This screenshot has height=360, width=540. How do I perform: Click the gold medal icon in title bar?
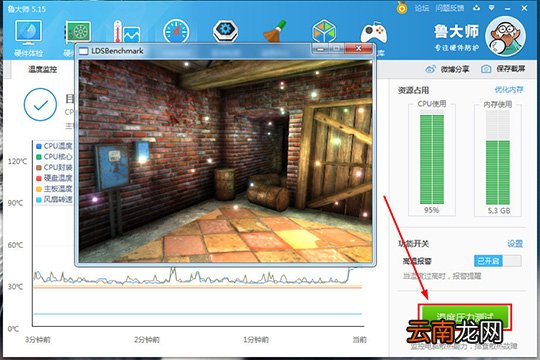point(402,8)
